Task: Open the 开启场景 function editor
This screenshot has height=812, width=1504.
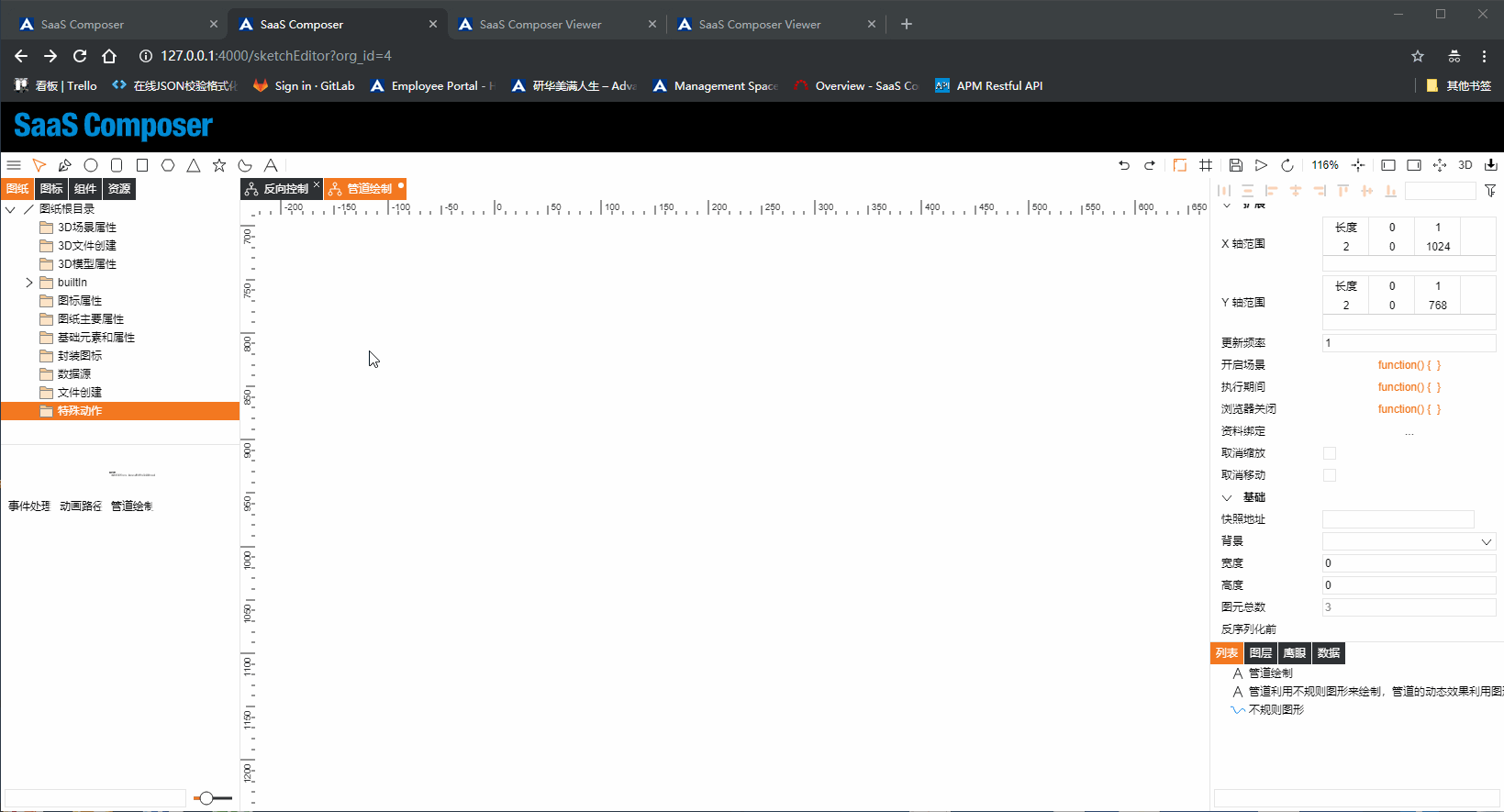Action: (1409, 365)
